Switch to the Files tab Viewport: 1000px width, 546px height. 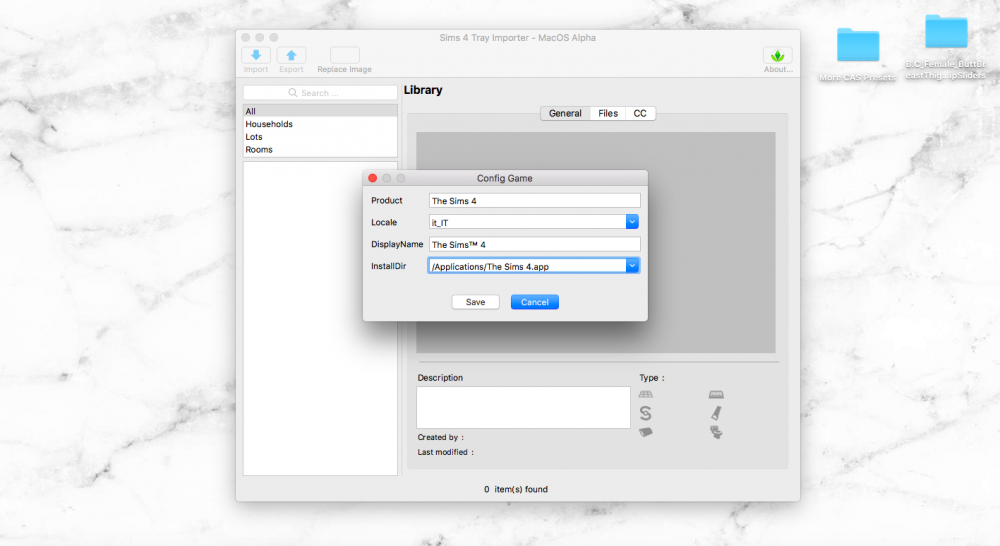608,114
